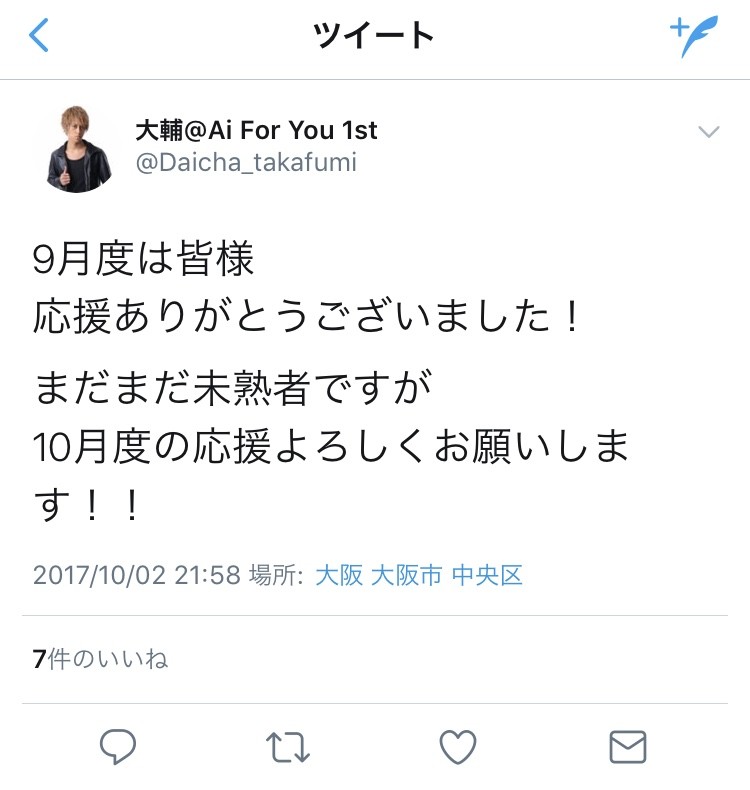Tap the 2017/10/02 21:58 timestamp
750x790 pixels.
point(137,575)
